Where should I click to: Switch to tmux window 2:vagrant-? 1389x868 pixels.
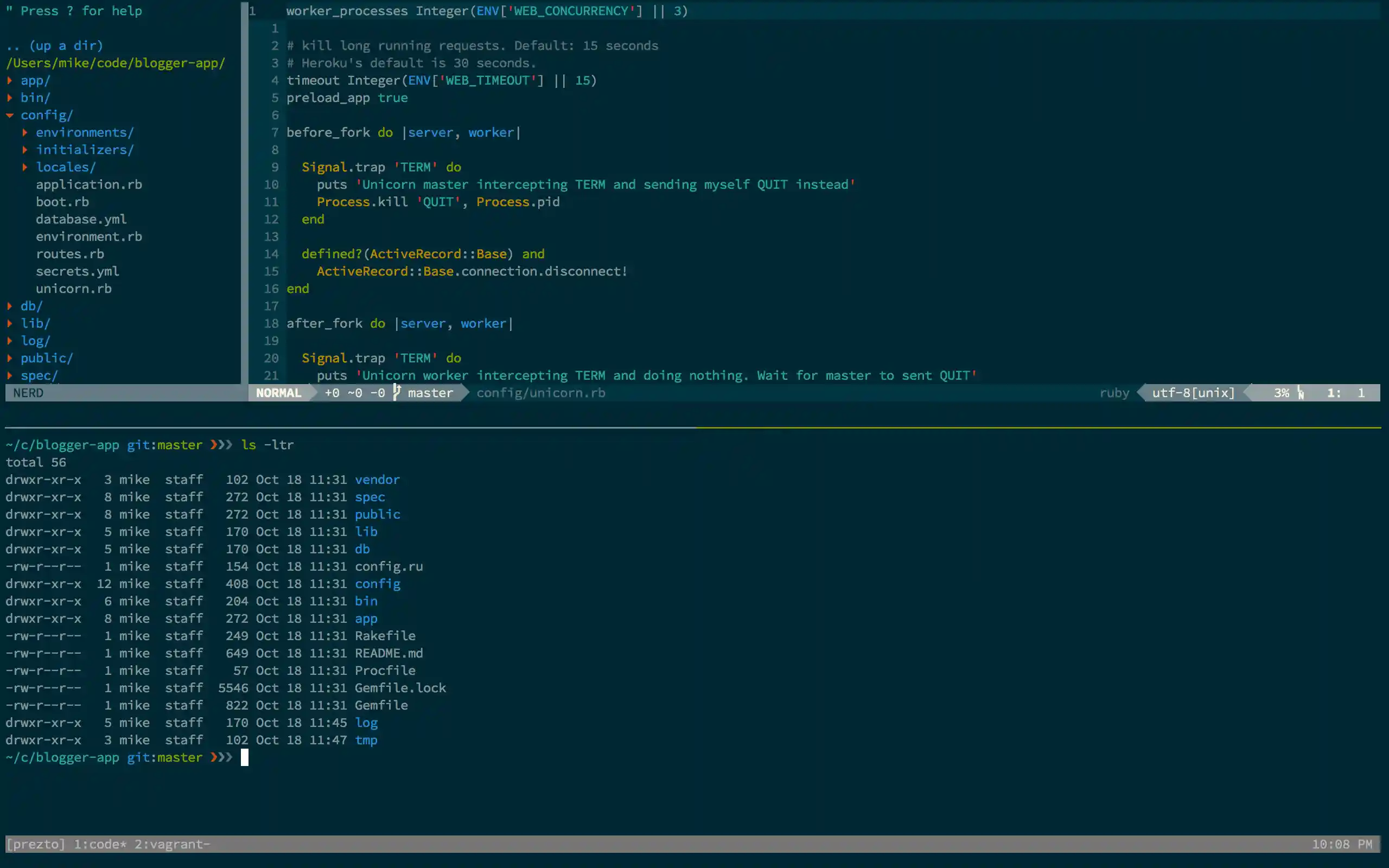[172, 844]
